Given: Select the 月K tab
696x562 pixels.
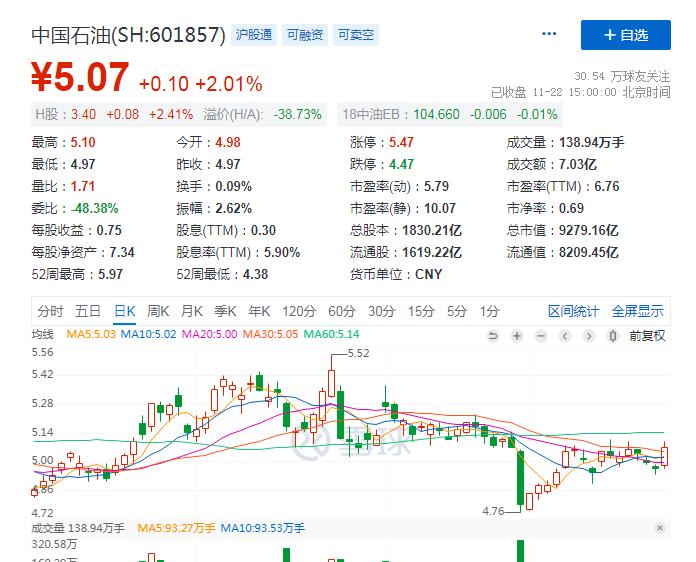Looking at the screenshot, I should [x=192, y=311].
